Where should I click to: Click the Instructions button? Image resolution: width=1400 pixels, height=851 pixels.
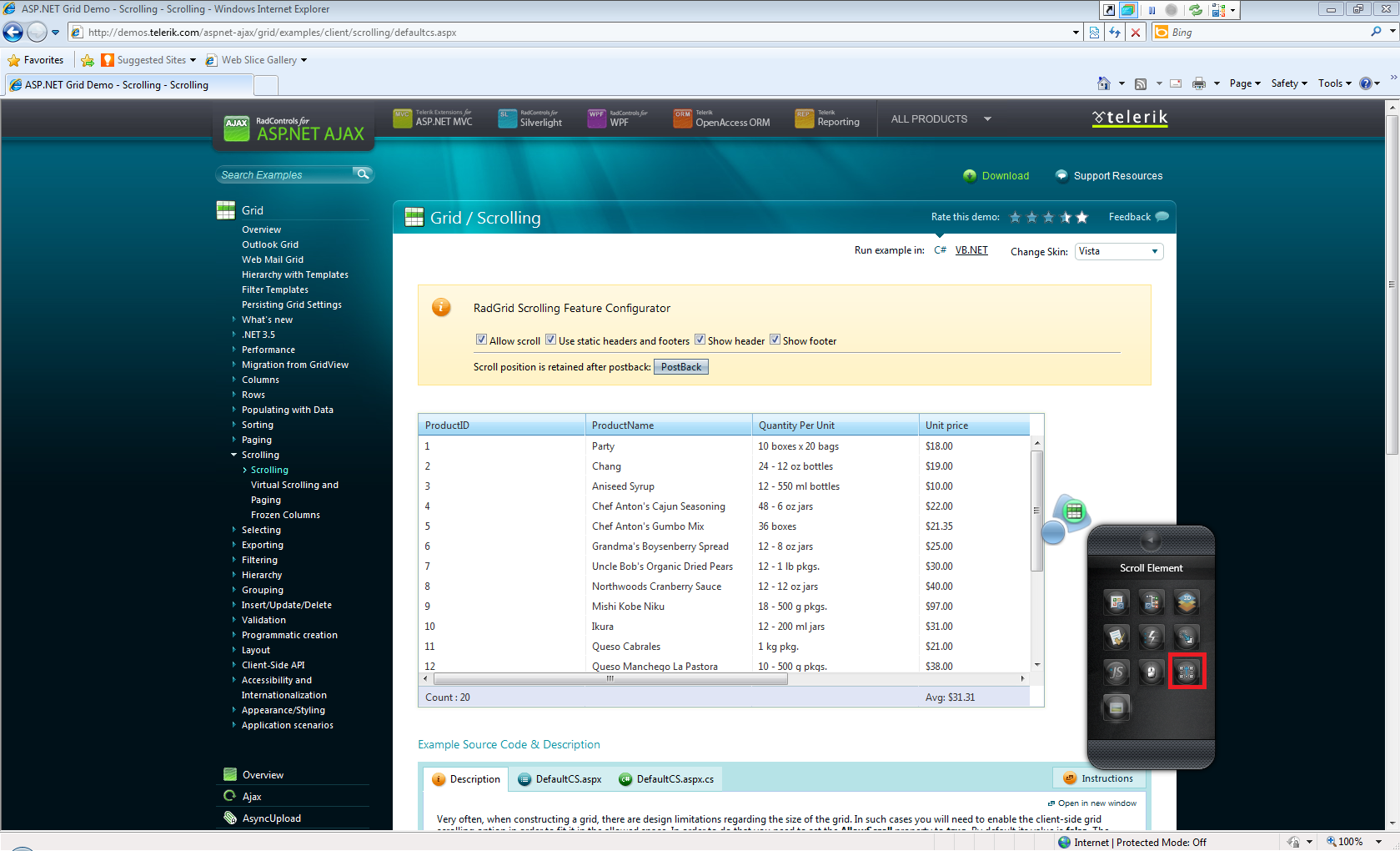pyautogui.click(x=1099, y=778)
